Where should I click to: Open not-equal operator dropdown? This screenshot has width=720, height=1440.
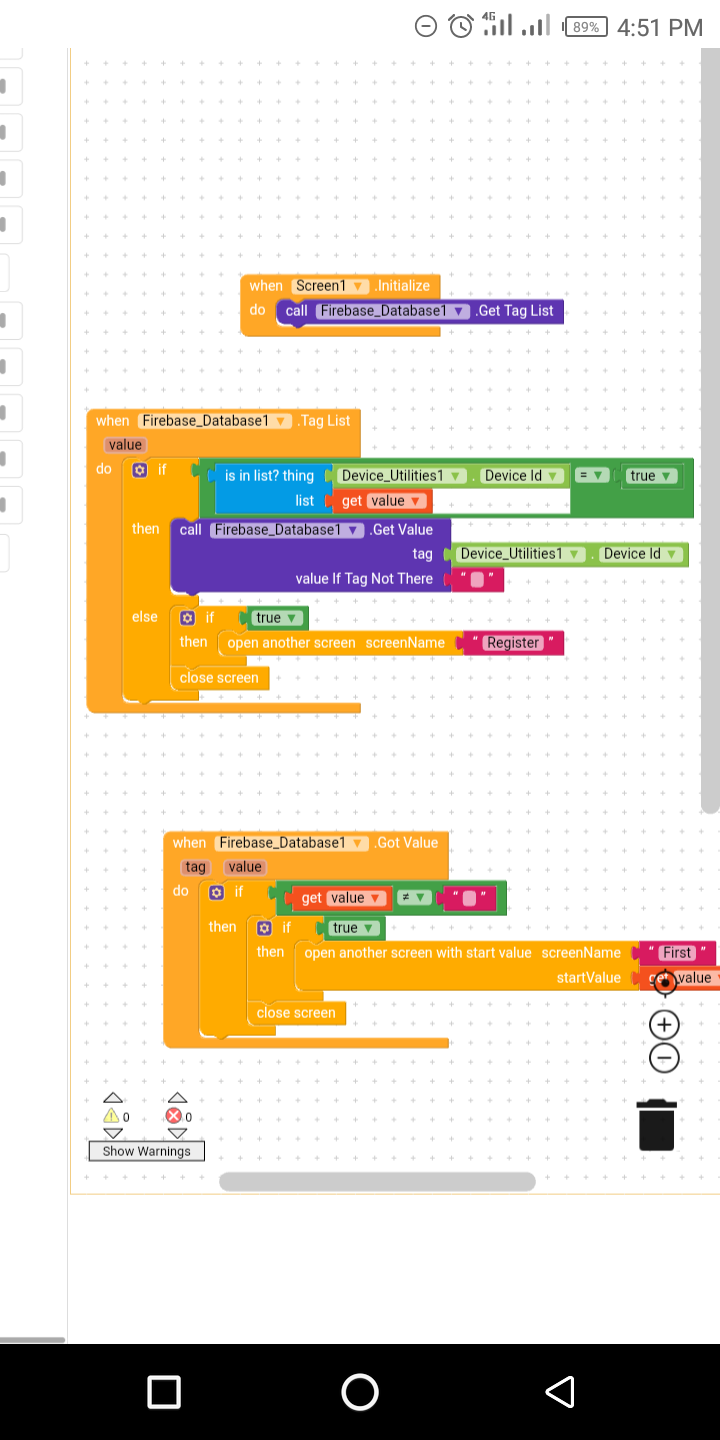[415, 898]
